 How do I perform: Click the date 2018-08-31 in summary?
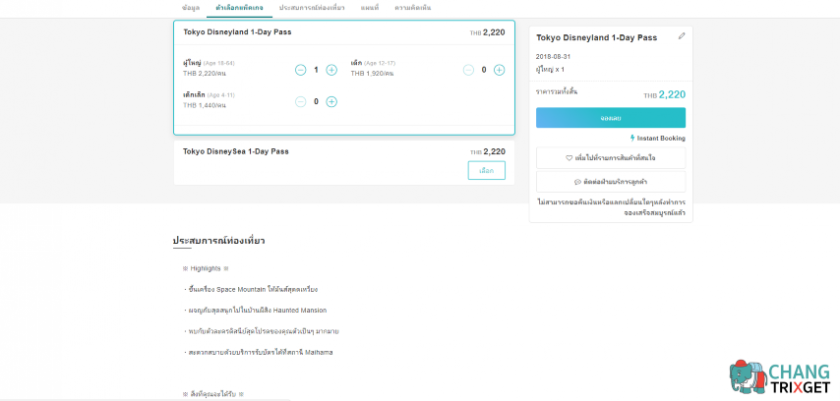(552, 57)
